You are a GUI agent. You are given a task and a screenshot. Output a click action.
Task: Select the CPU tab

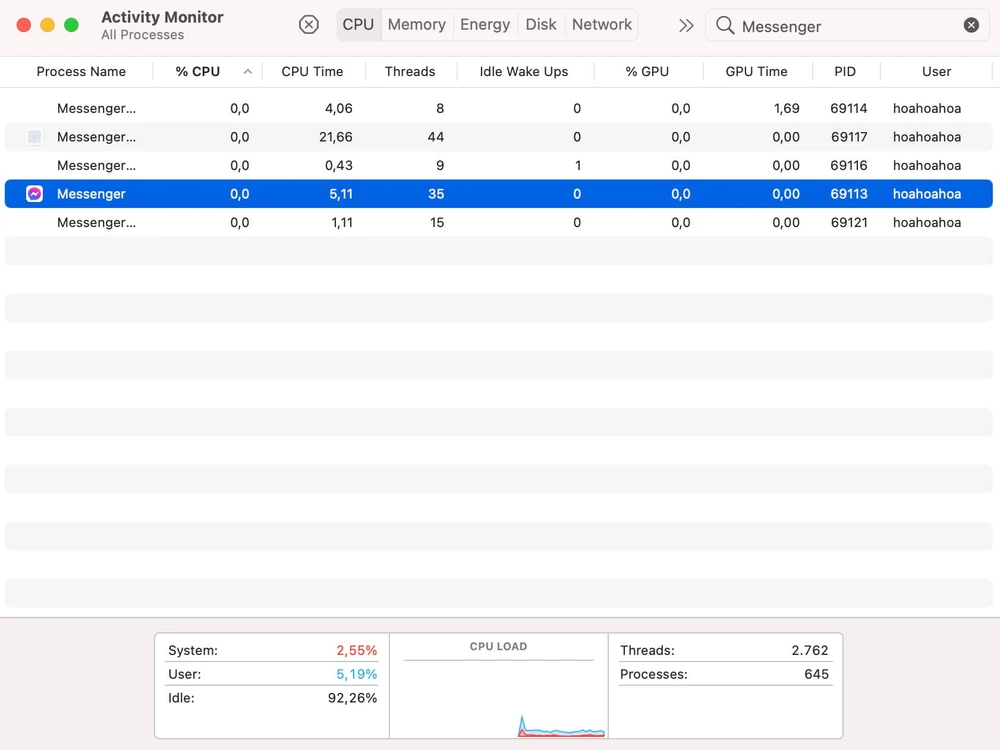coord(358,25)
